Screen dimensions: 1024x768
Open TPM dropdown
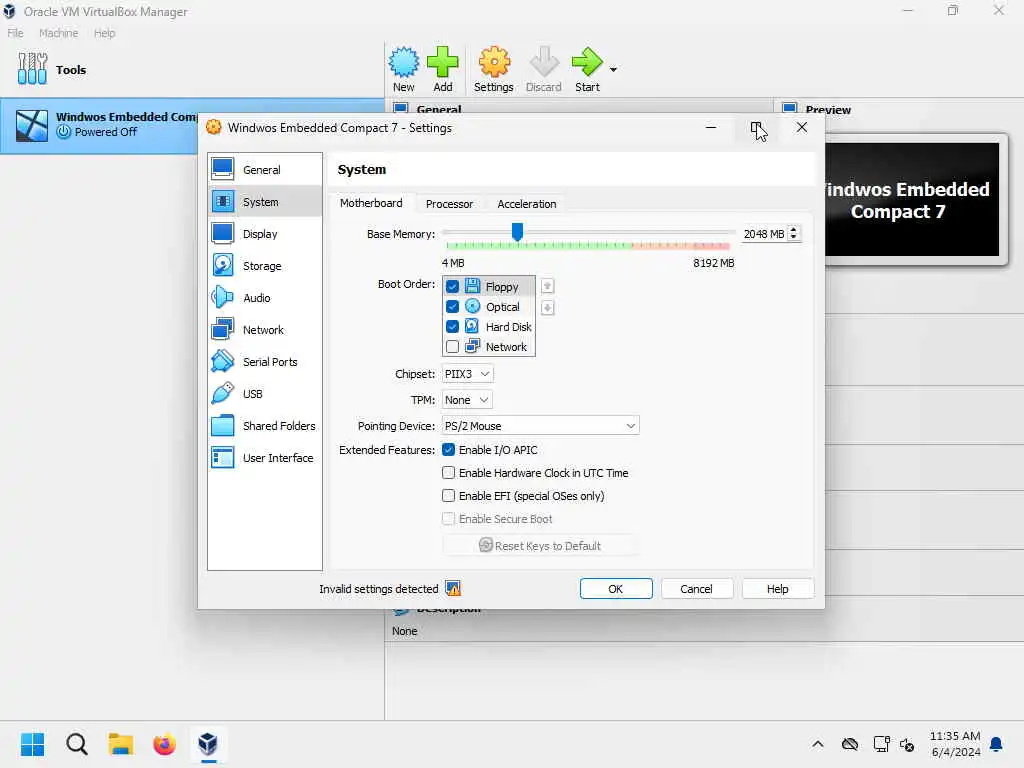tap(467, 400)
